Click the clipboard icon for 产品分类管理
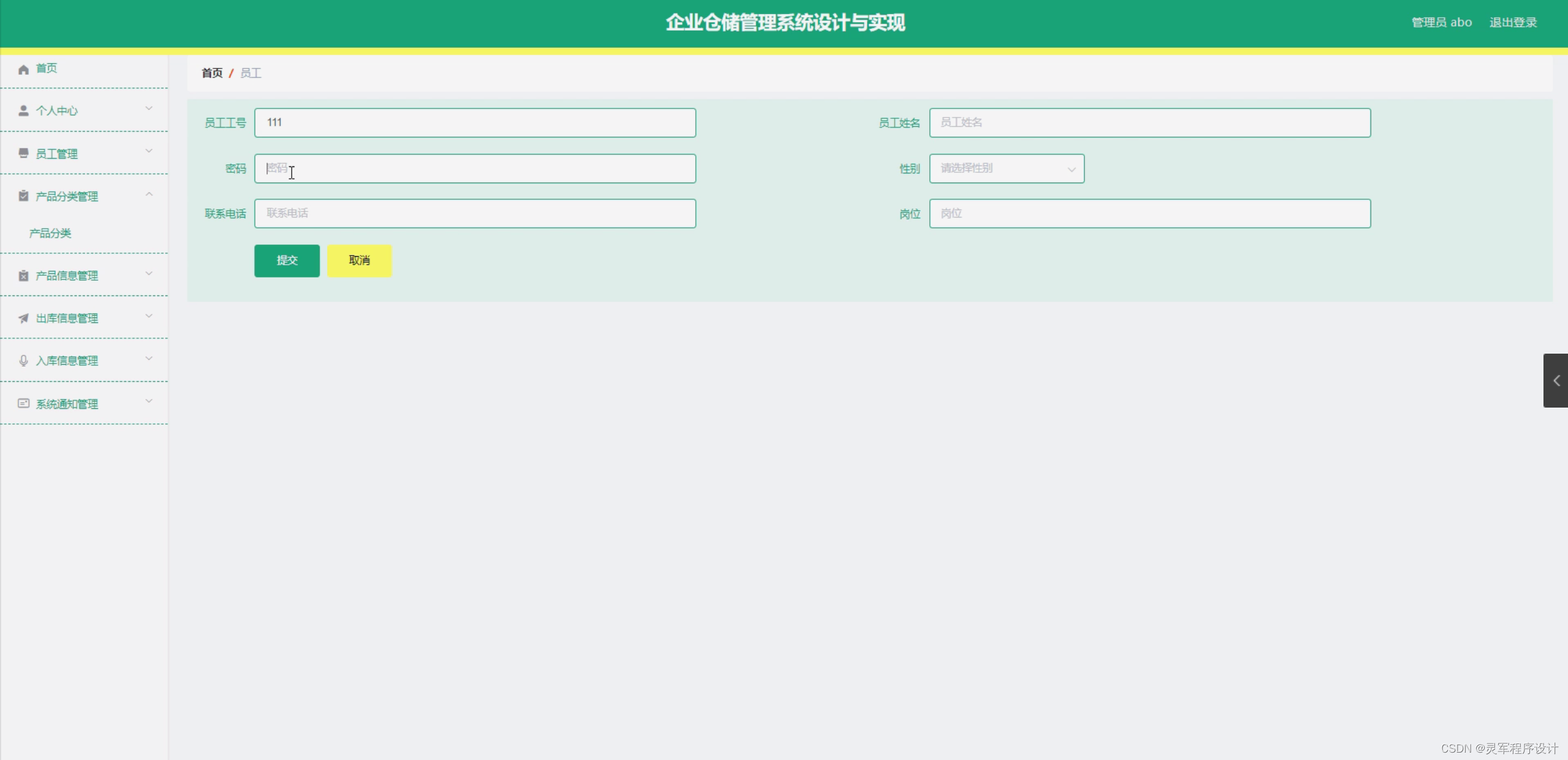The height and width of the screenshot is (760, 1568). coord(23,196)
